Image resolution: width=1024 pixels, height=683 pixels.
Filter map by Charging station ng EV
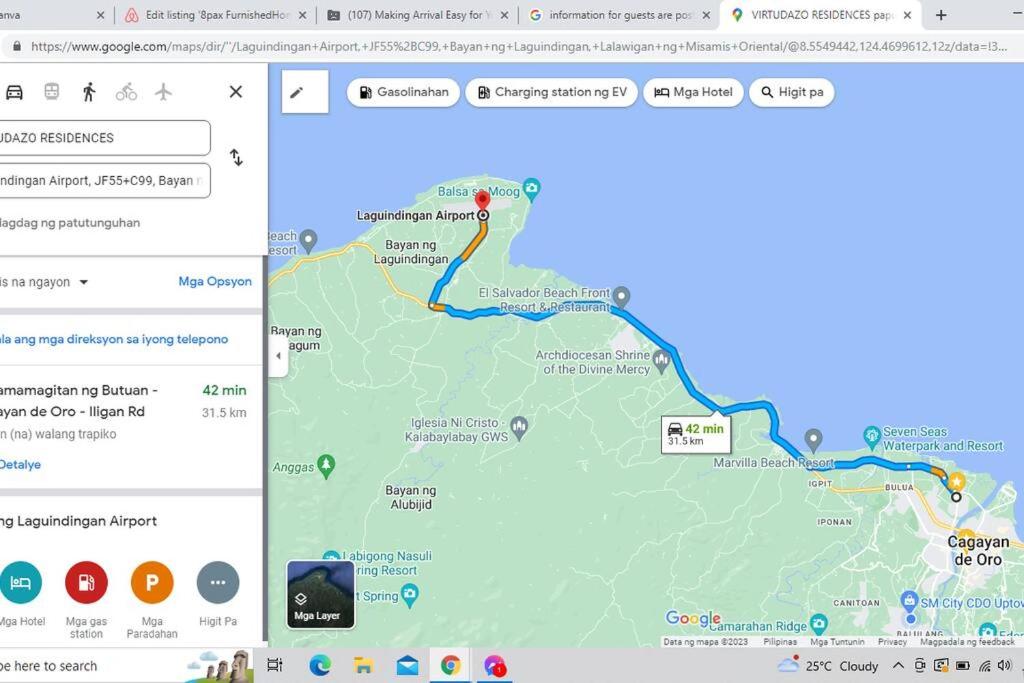(551, 92)
